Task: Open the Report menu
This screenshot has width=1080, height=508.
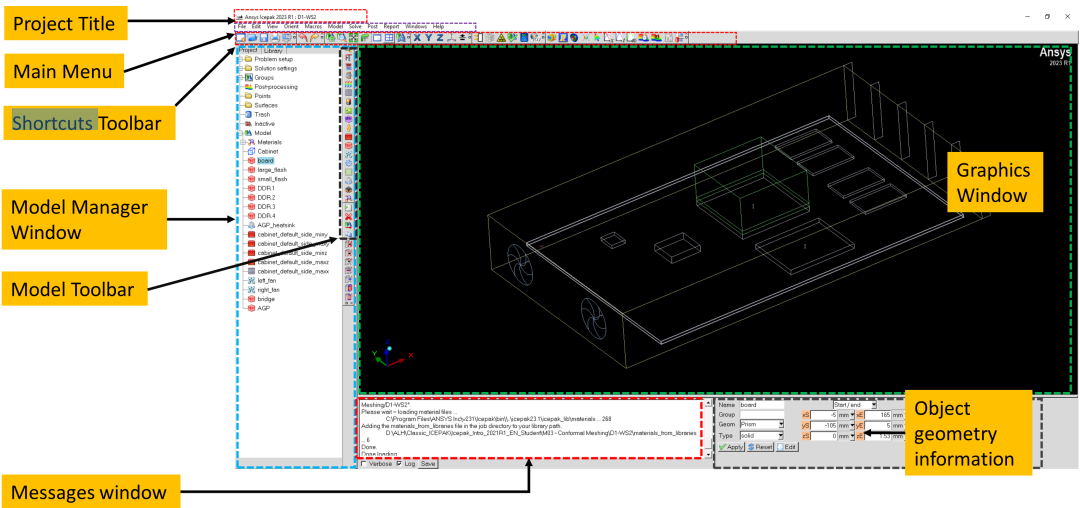Action: pyautogui.click(x=391, y=26)
